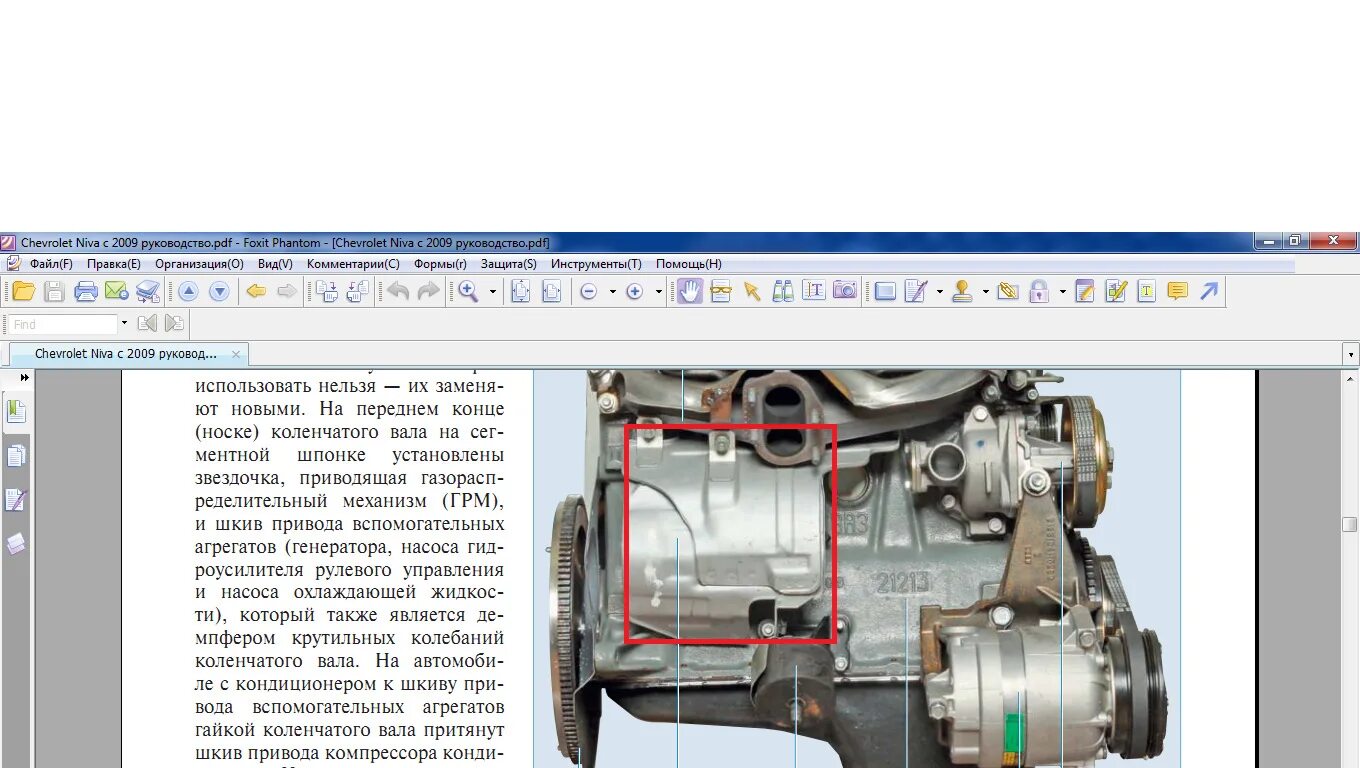
Task: Fit page width in window icon
Action: [551, 291]
